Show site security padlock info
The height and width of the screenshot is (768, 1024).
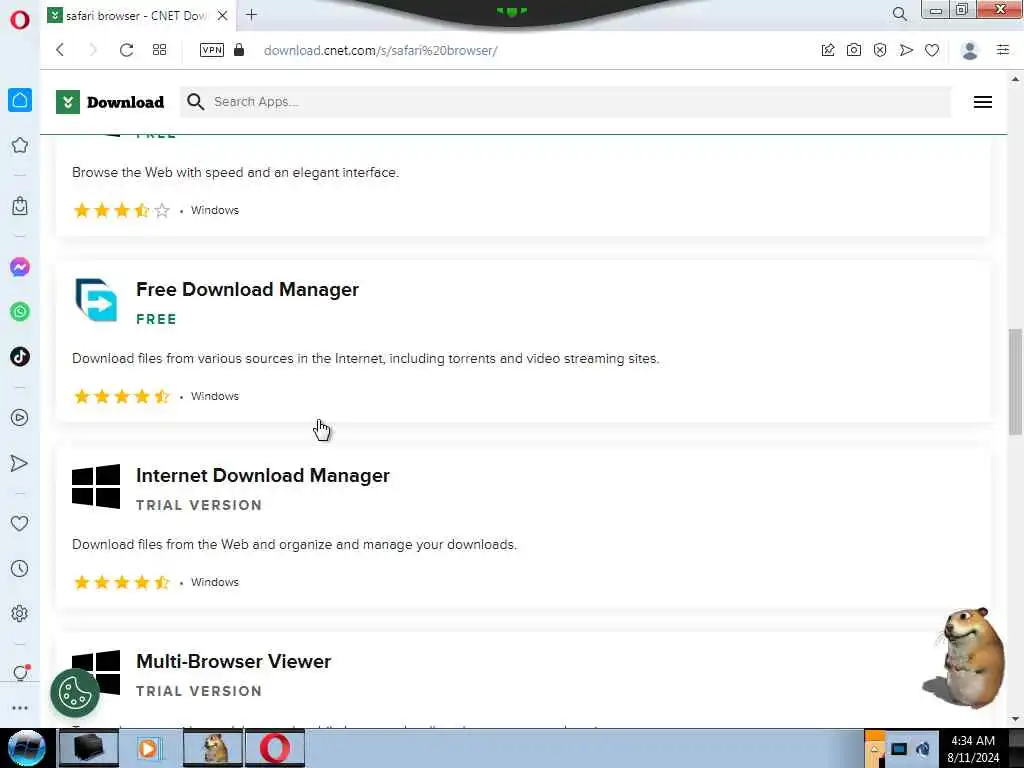click(x=239, y=50)
